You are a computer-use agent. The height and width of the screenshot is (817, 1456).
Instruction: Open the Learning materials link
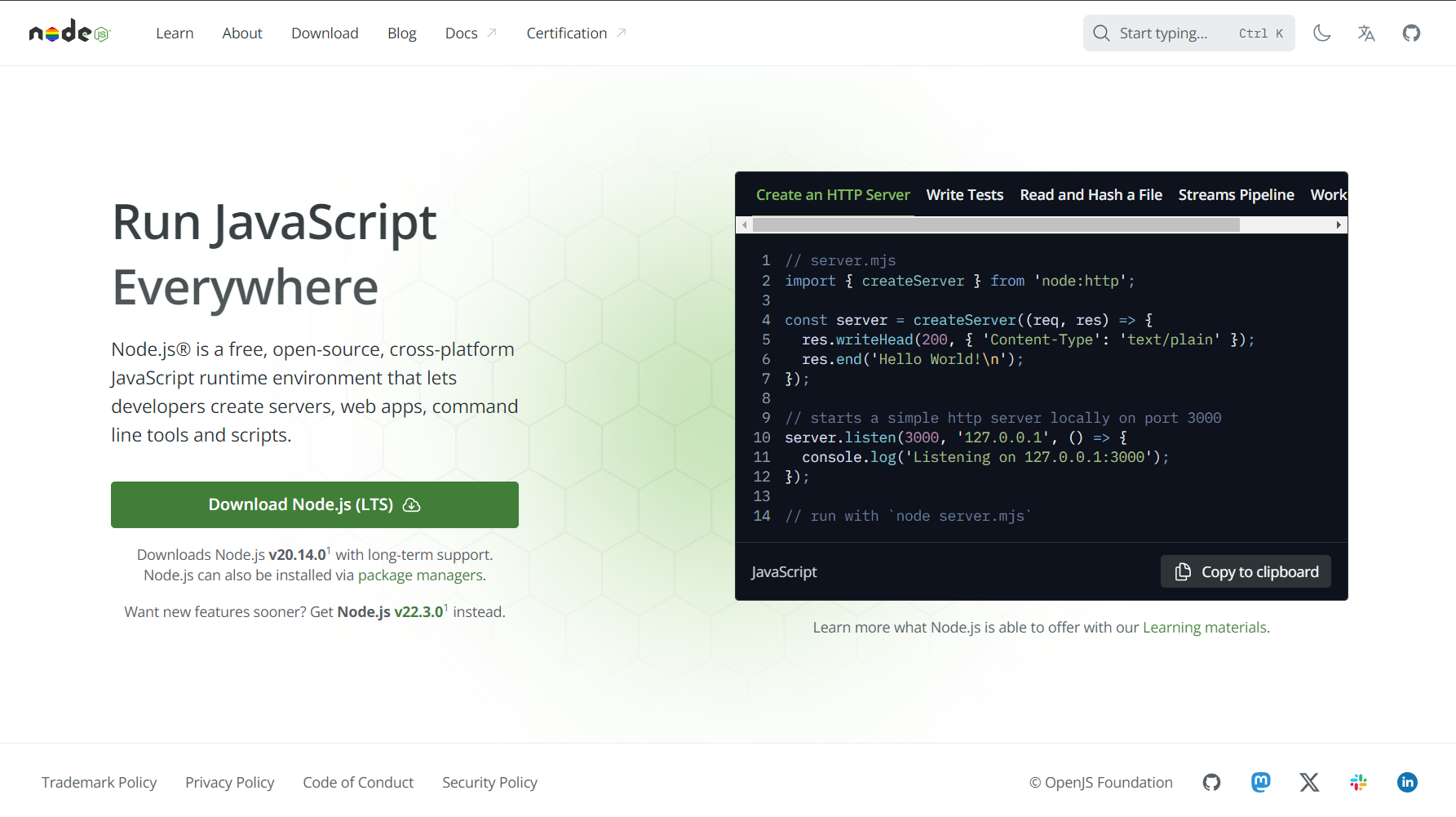click(x=1205, y=627)
